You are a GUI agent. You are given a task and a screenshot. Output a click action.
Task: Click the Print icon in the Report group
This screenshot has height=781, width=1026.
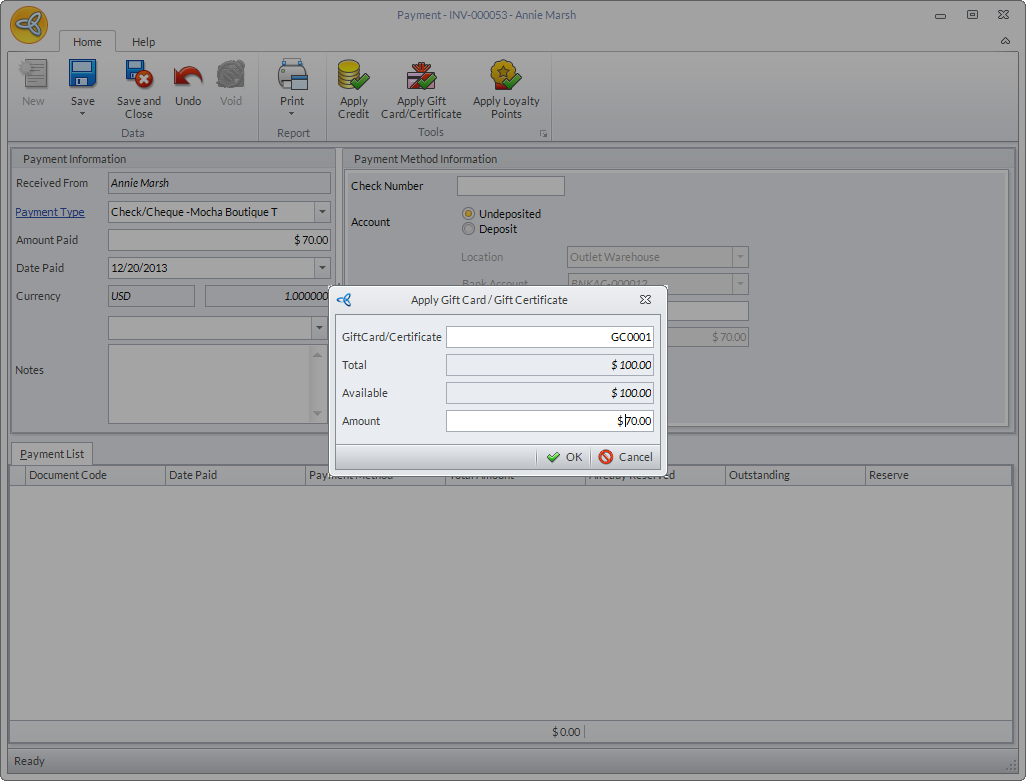pyautogui.click(x=292, y=75)
